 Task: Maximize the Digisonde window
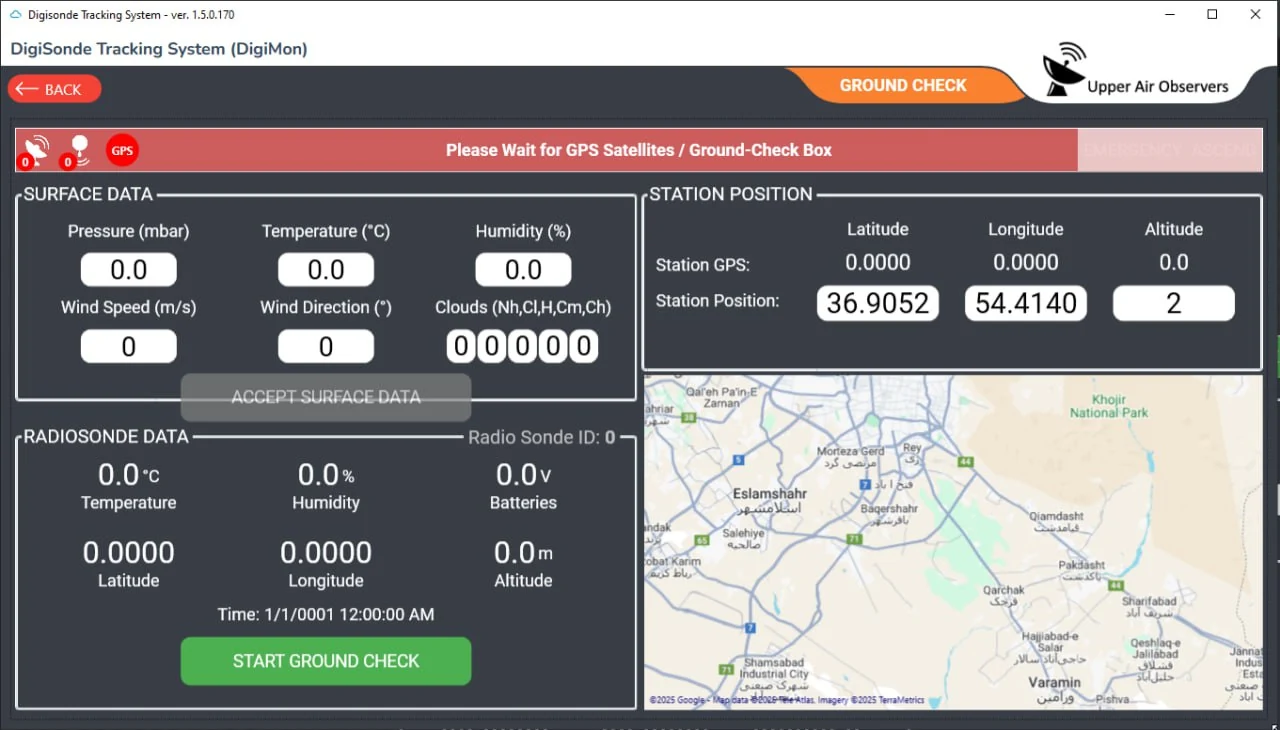click(1212, 14)
